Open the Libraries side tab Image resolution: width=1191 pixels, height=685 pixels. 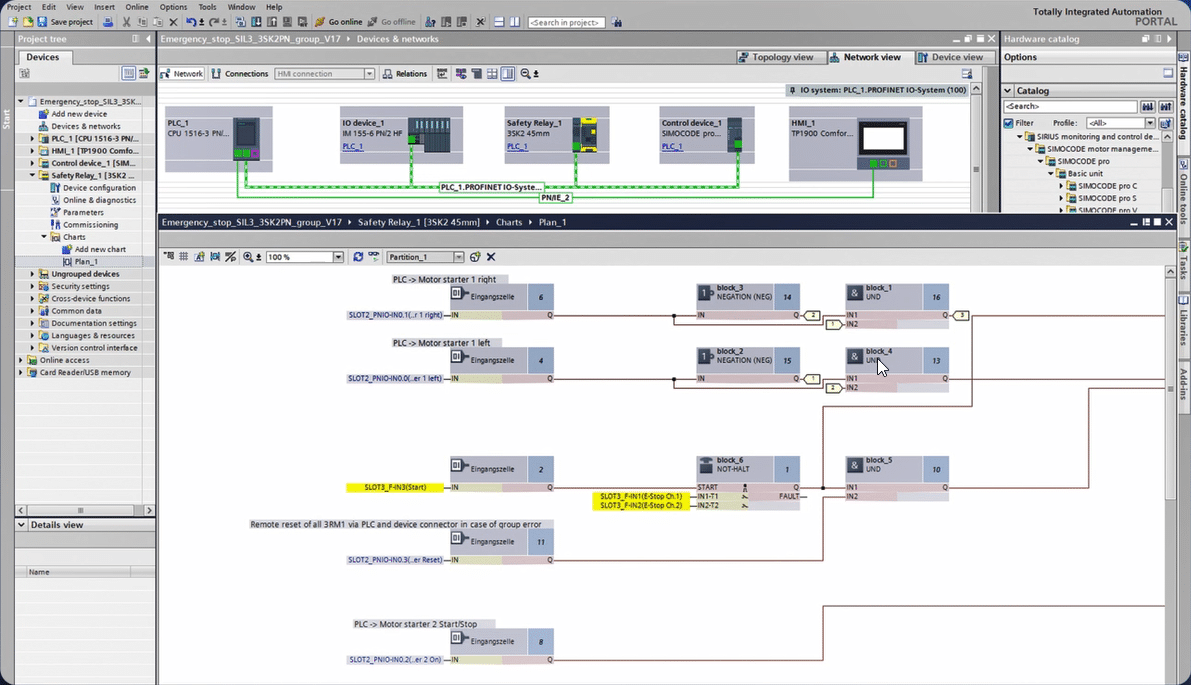[x=1183, y=321]
